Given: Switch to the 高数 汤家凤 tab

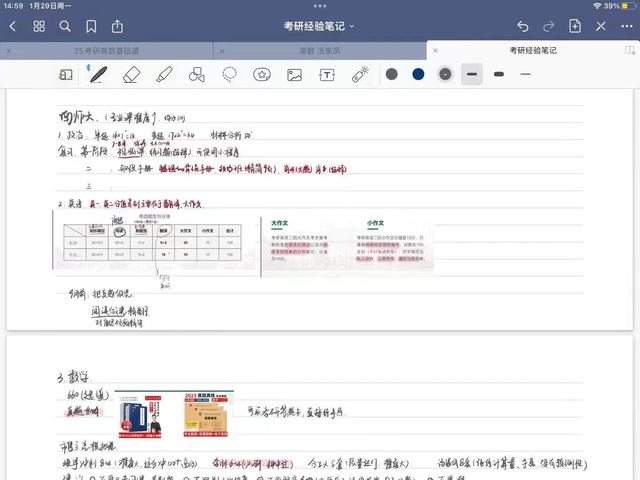Looking at the screenshot, I should click(x=321, y=49).
